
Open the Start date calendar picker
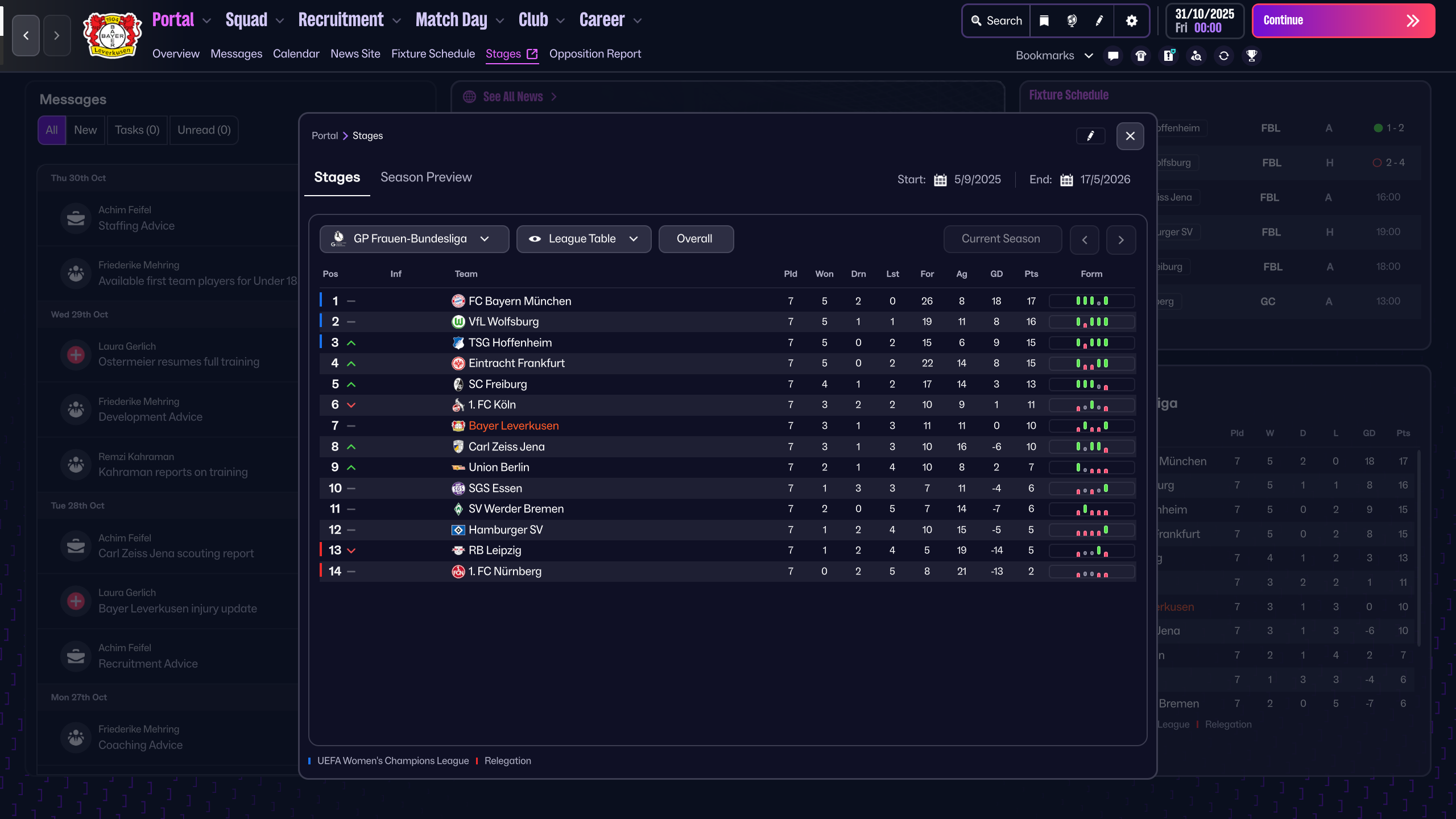pos(941,179)
